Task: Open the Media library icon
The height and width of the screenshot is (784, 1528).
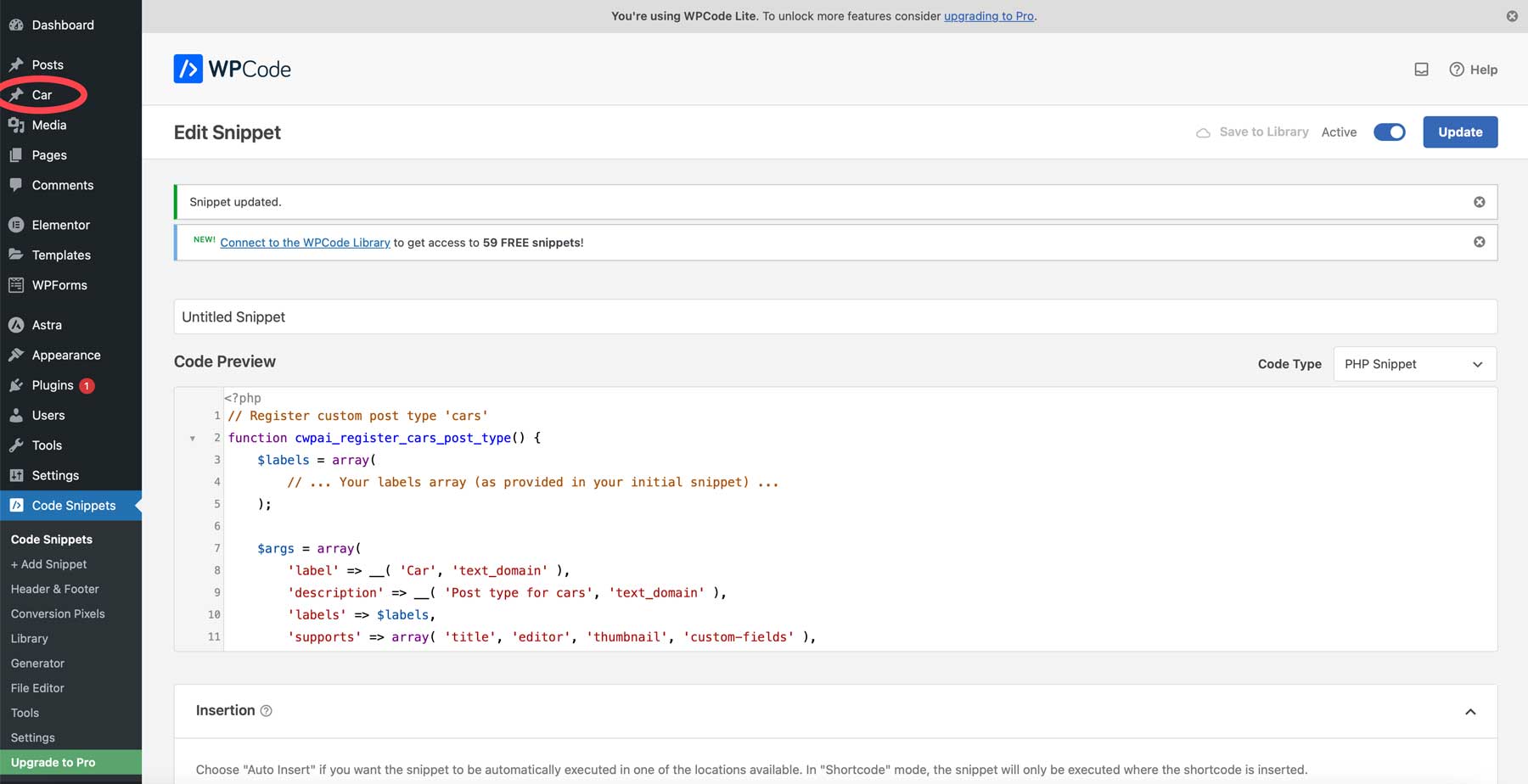Action: pos(15,125)
